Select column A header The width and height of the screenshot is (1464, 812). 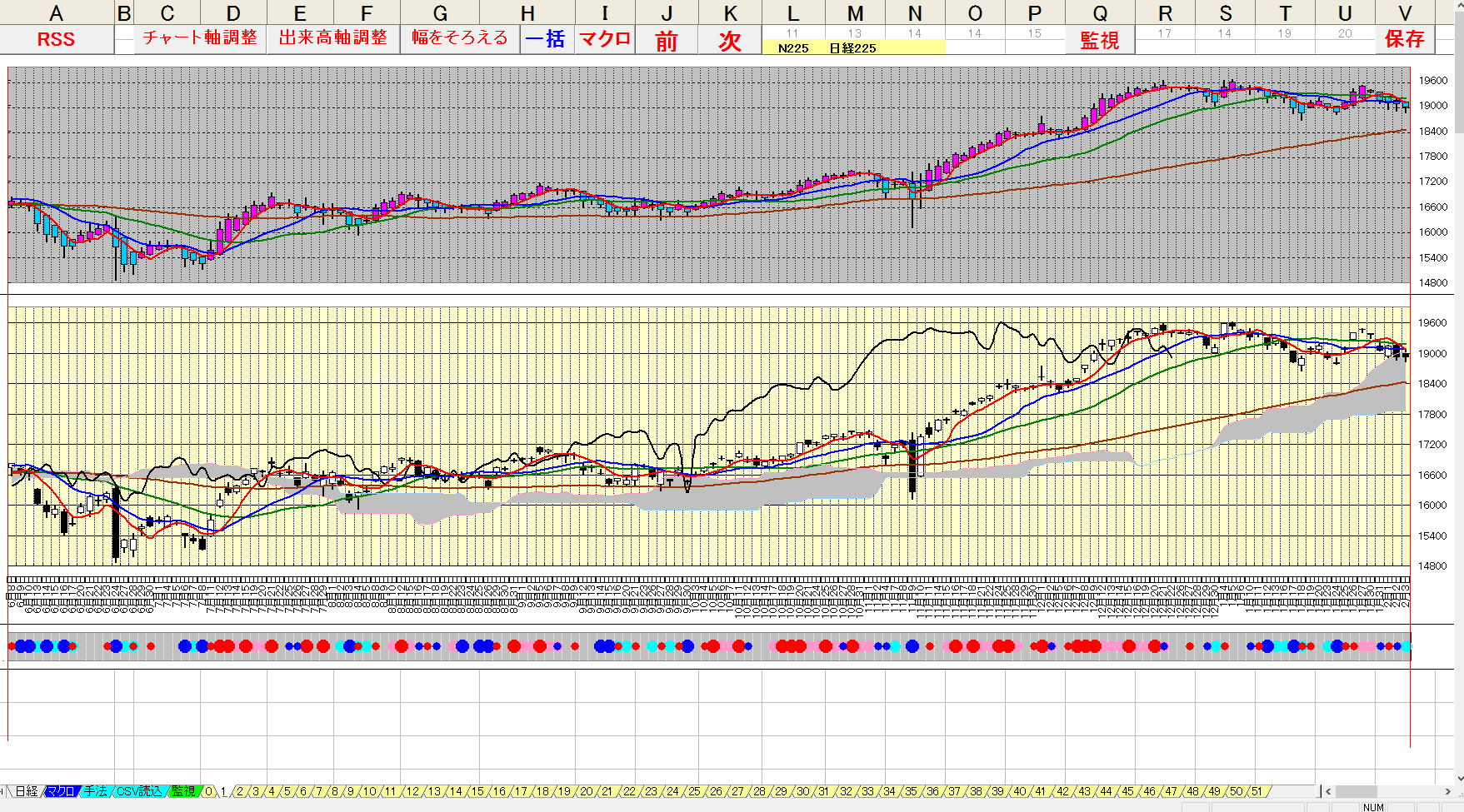56,12
